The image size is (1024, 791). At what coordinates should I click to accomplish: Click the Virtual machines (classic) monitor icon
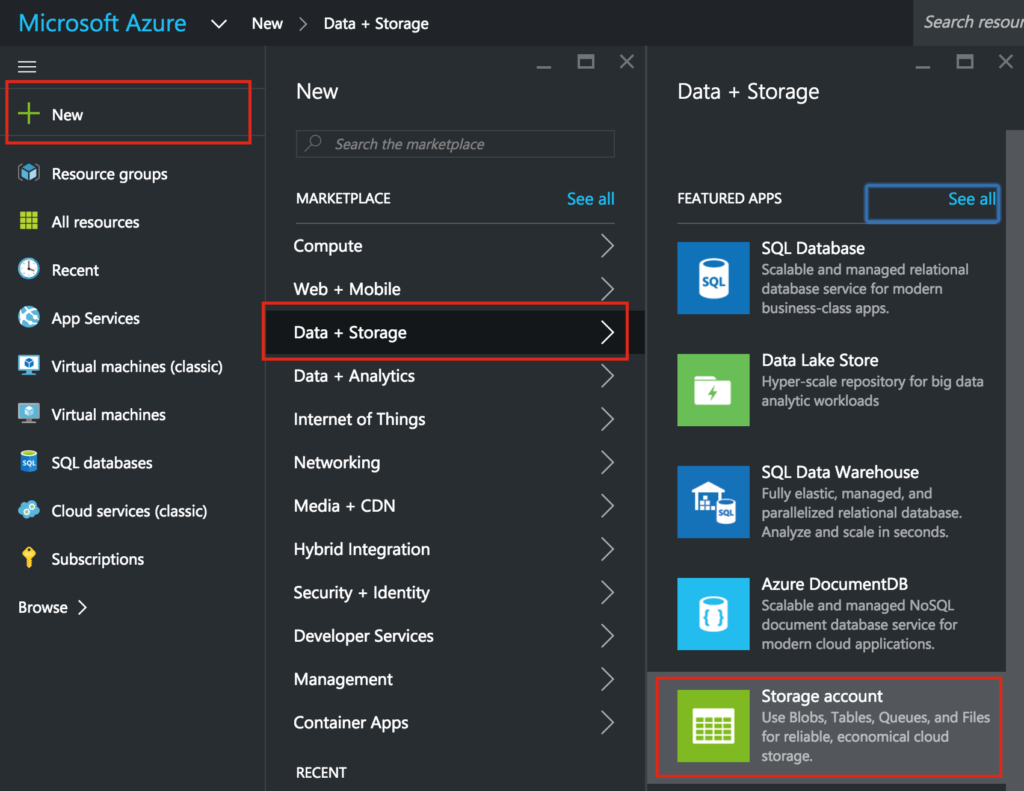coord(29,365)
